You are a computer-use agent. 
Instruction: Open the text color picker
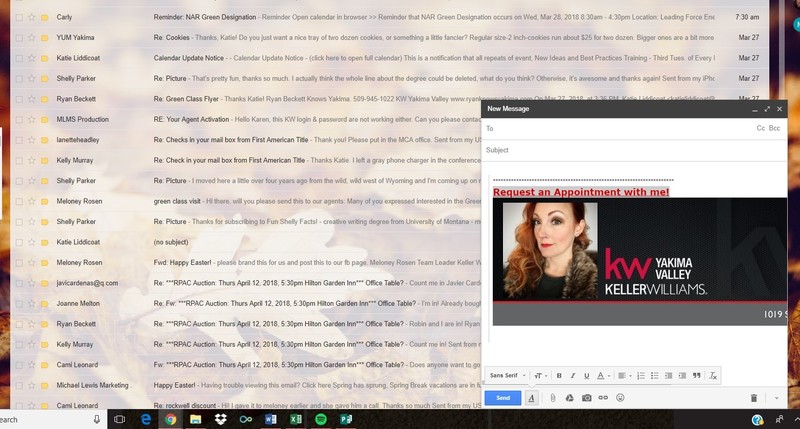click(603, 375)
